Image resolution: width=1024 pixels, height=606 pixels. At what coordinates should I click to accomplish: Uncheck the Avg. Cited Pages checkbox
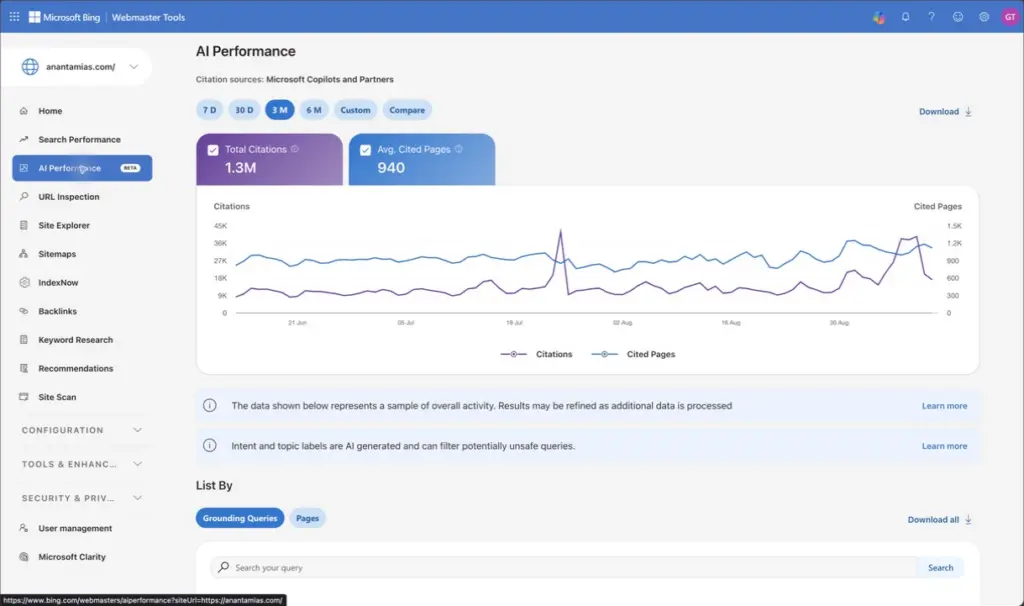click(366, 150)
